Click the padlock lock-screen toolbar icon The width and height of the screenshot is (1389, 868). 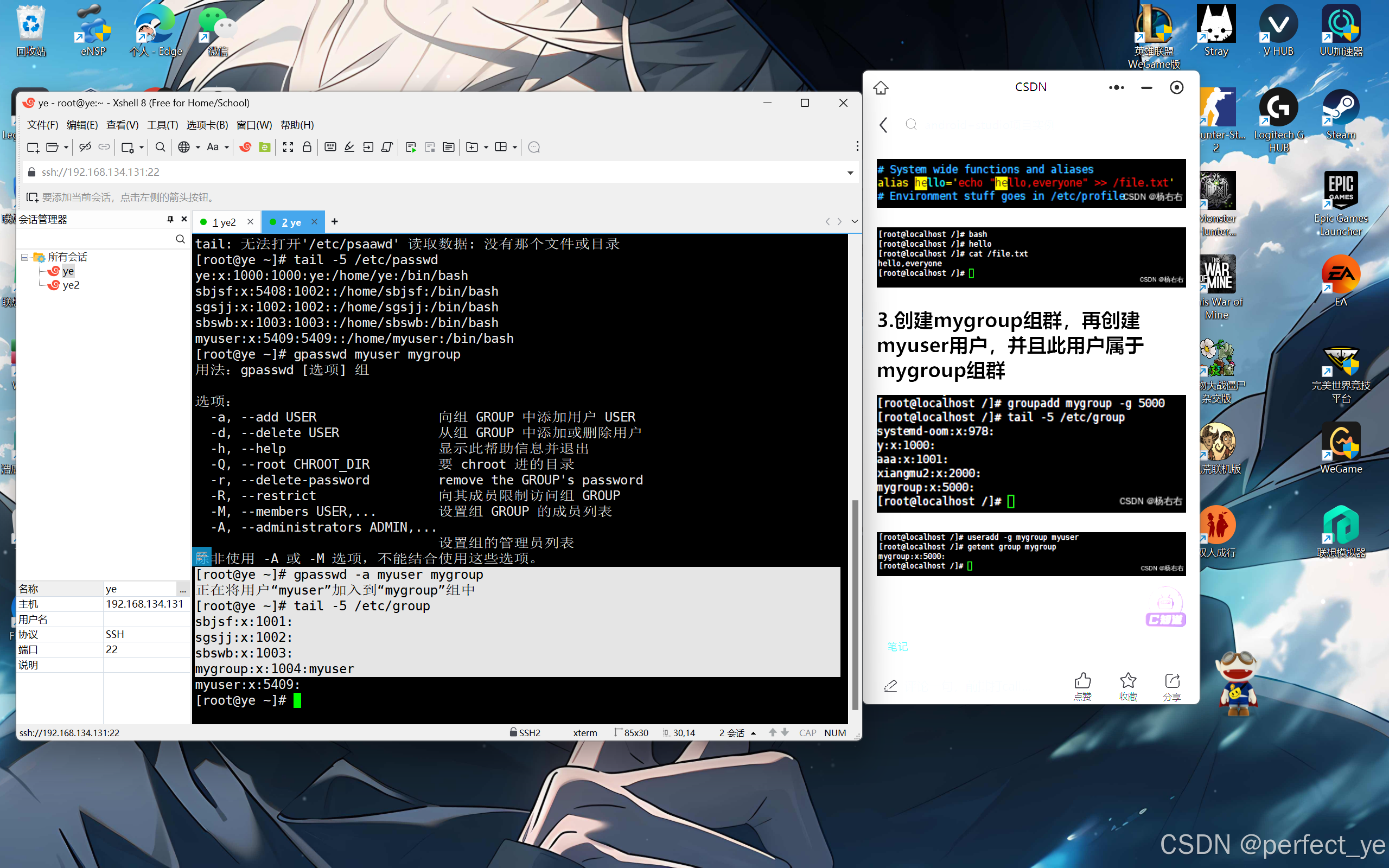(x=307, y=148)
